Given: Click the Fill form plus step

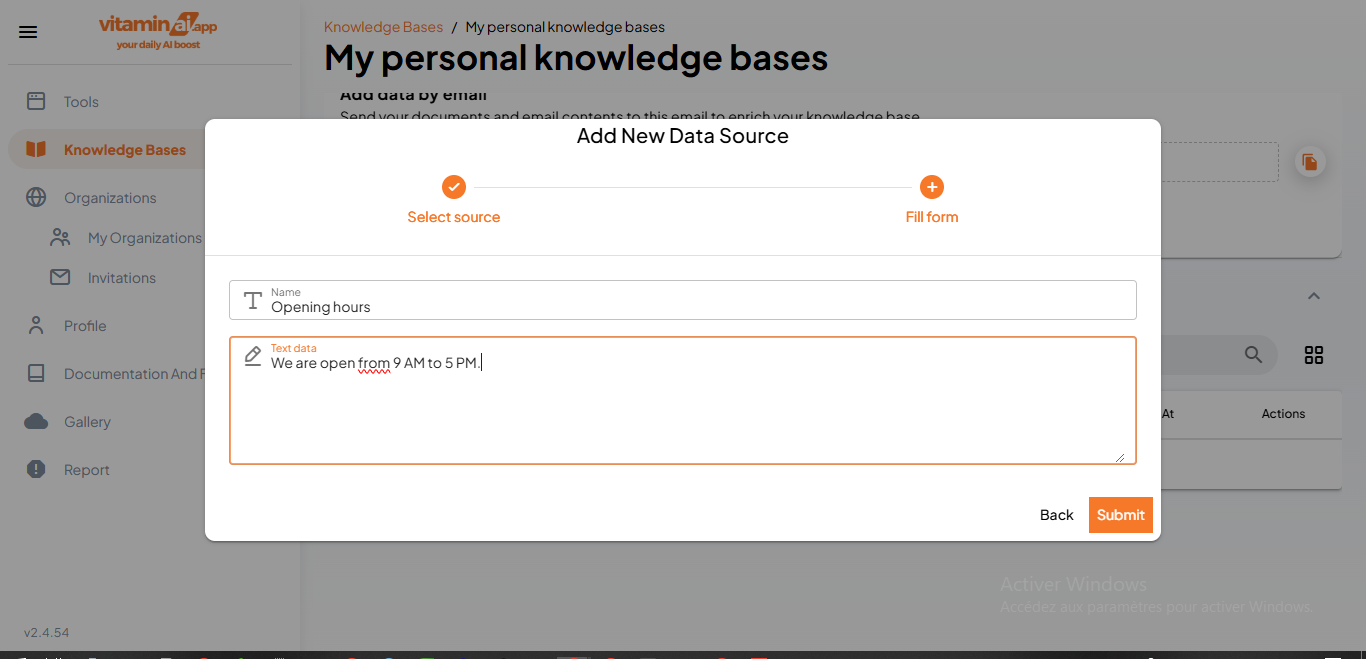Looking at the screenshot, I should point(931,187).
